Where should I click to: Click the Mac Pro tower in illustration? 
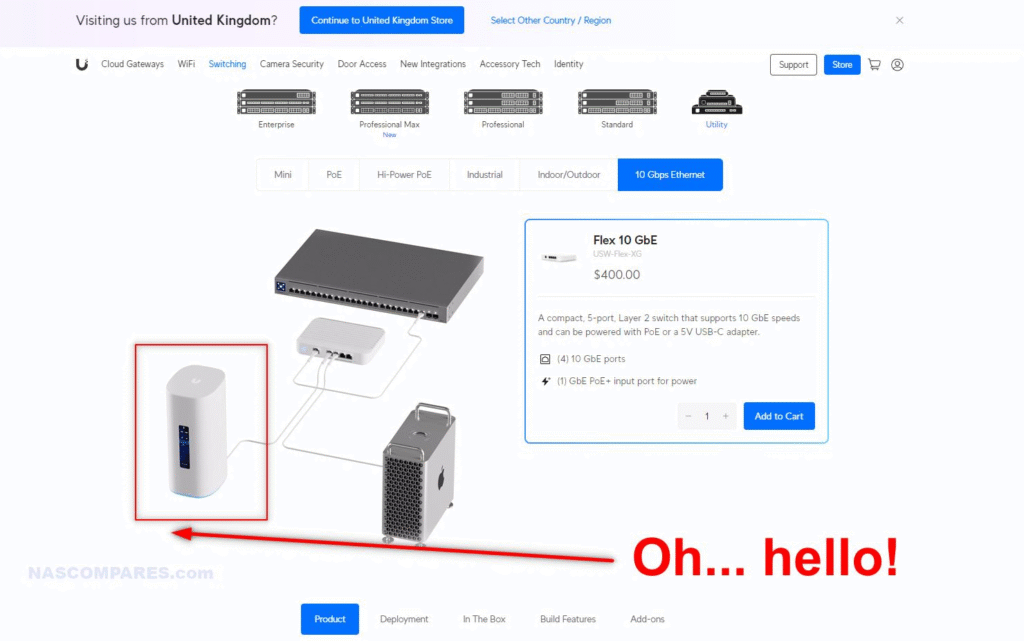419,475
